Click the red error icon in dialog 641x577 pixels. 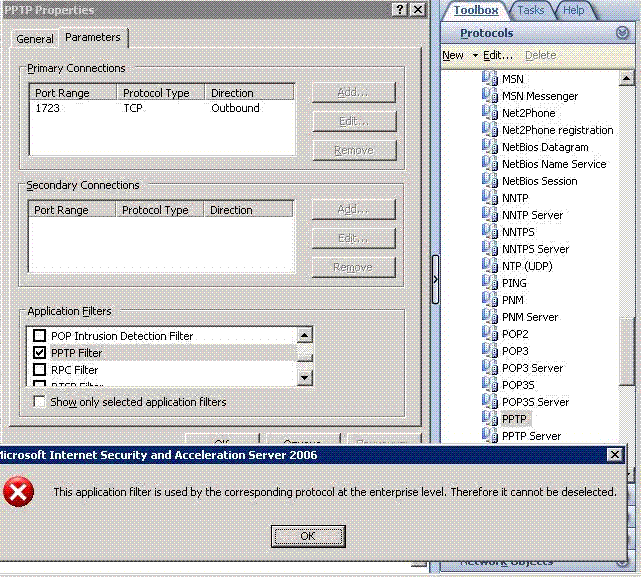tap(18, 491)
